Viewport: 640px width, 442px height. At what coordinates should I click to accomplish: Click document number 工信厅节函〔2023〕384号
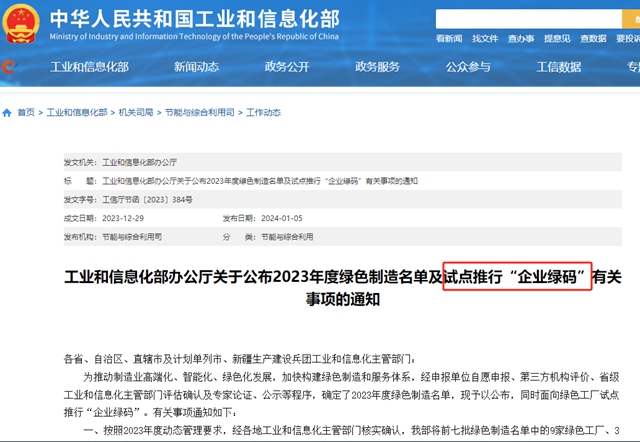(x=147, y=200)
